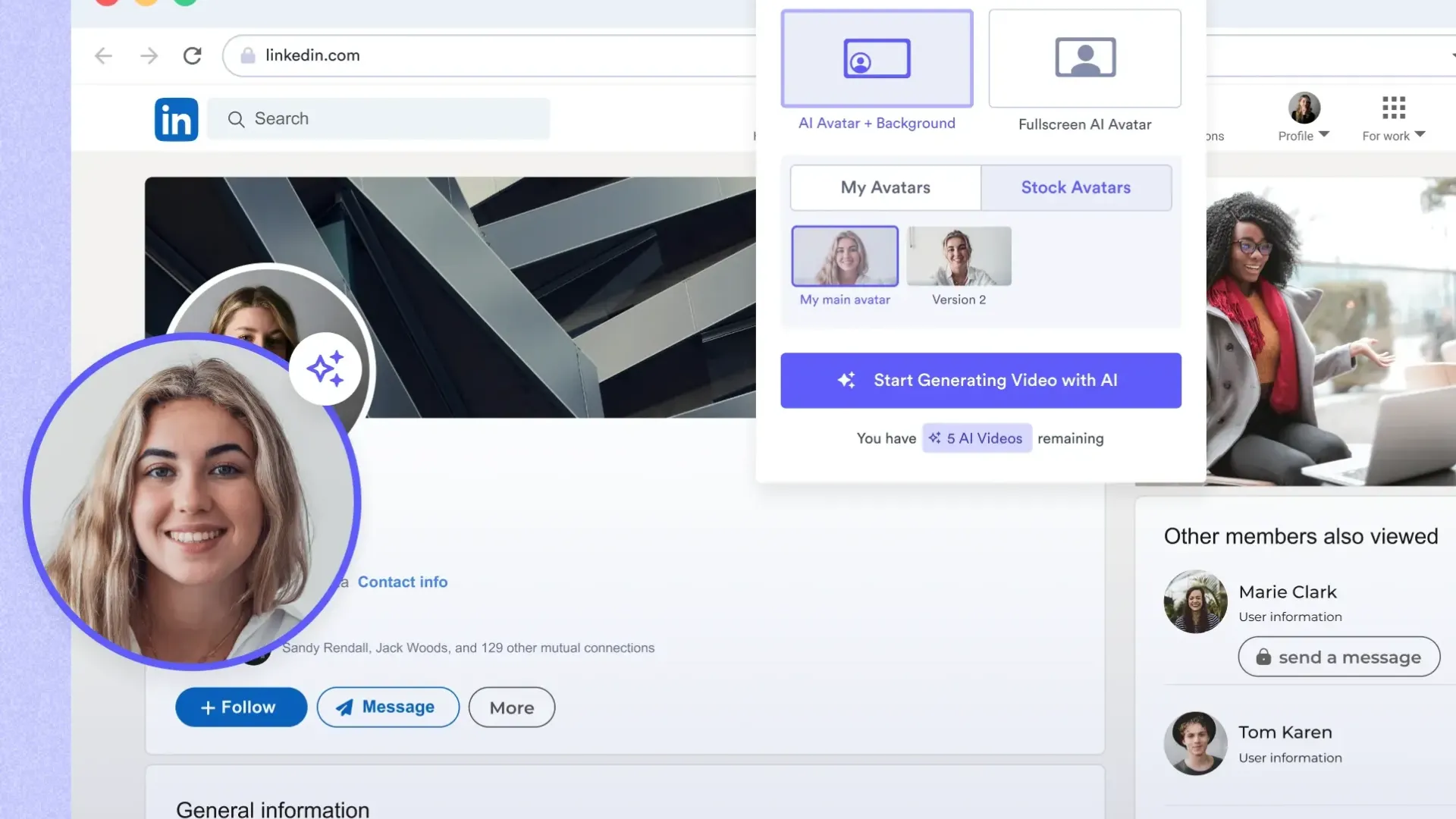Choose the Version 2 avatar thumbnail

click(959, 256)
